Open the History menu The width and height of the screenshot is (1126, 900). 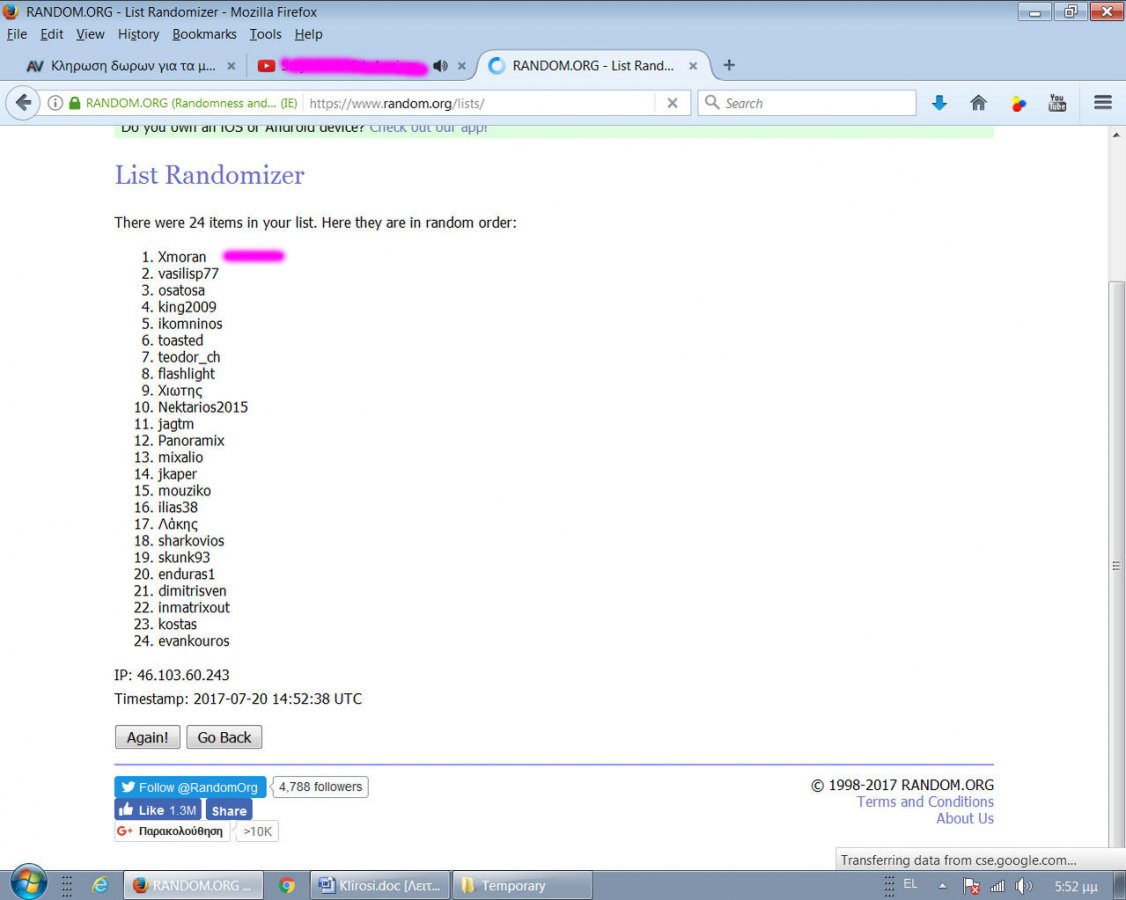pos(138,34)
